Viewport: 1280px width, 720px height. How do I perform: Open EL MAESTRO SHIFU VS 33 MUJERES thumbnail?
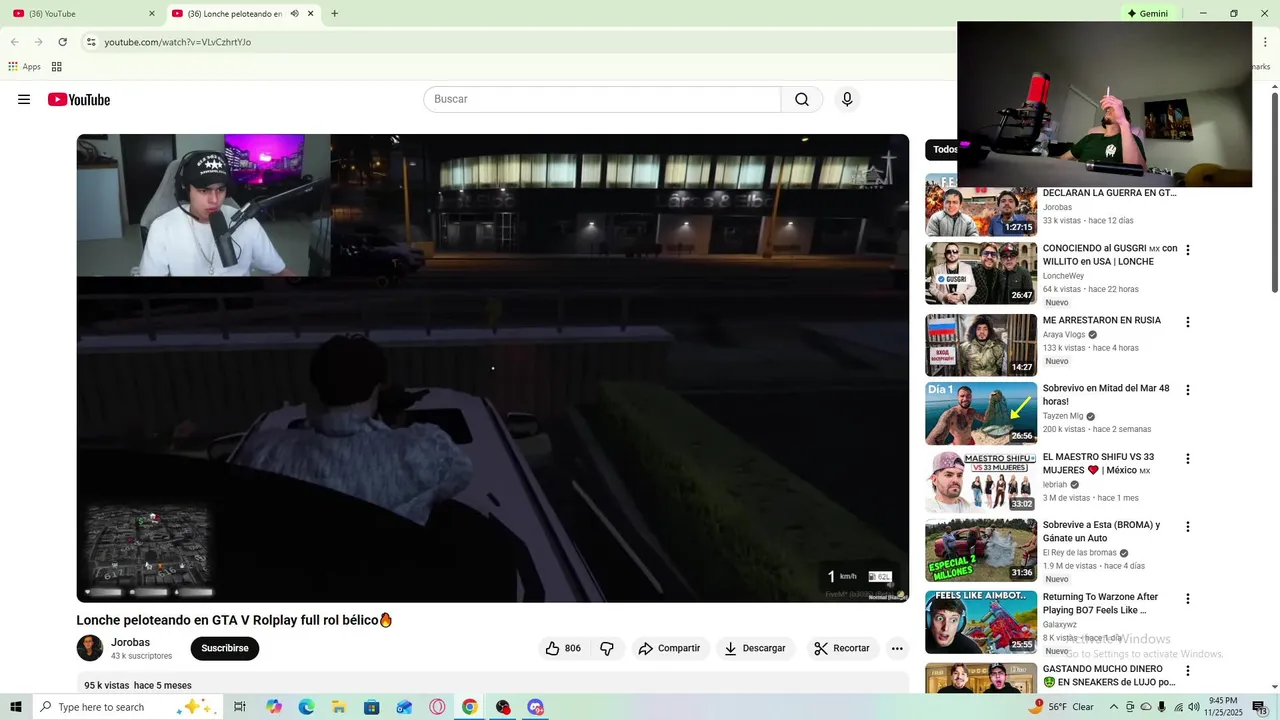pyautogui.click(x=981, y=482)
